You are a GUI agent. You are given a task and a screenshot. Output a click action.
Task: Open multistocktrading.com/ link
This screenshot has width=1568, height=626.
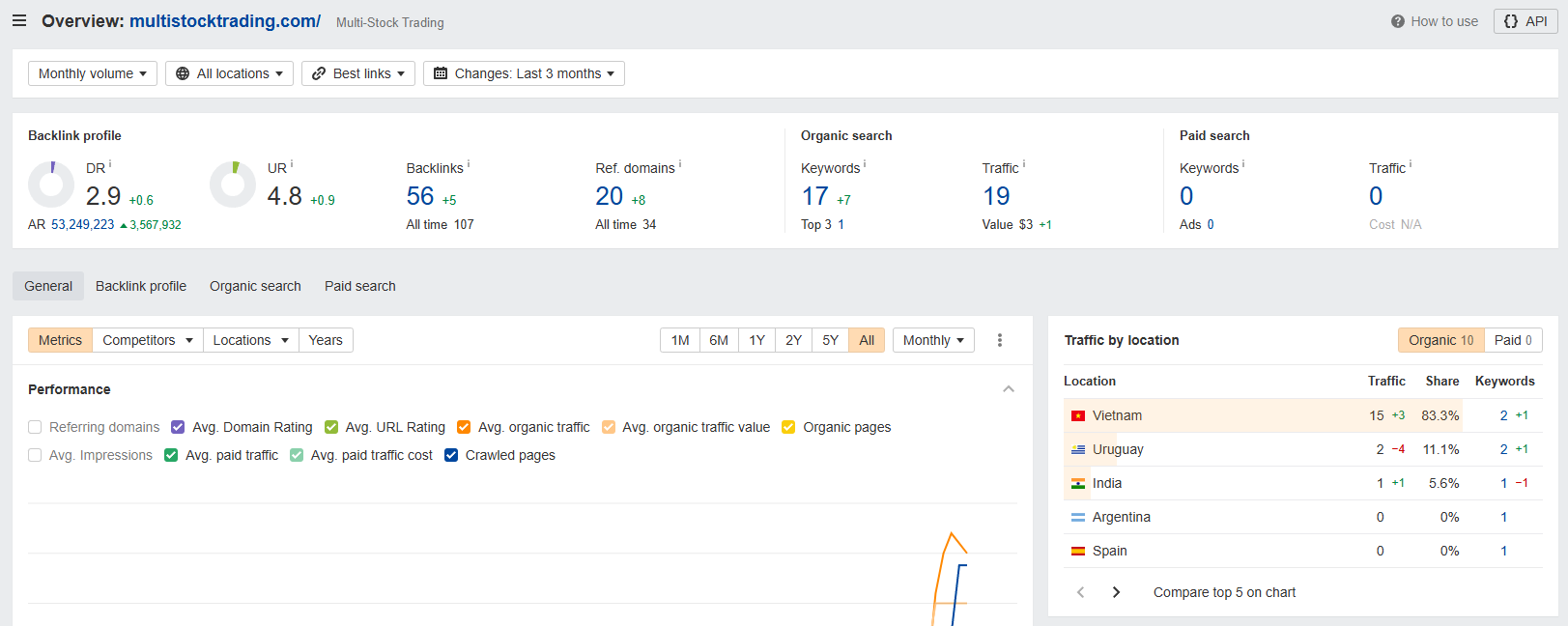pos(225,21)
